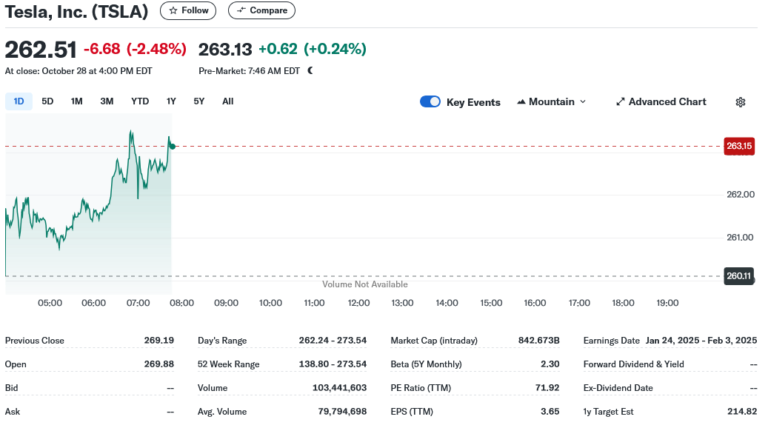
Task: Click the Open value 269.88
Action: tap(159, 364)
